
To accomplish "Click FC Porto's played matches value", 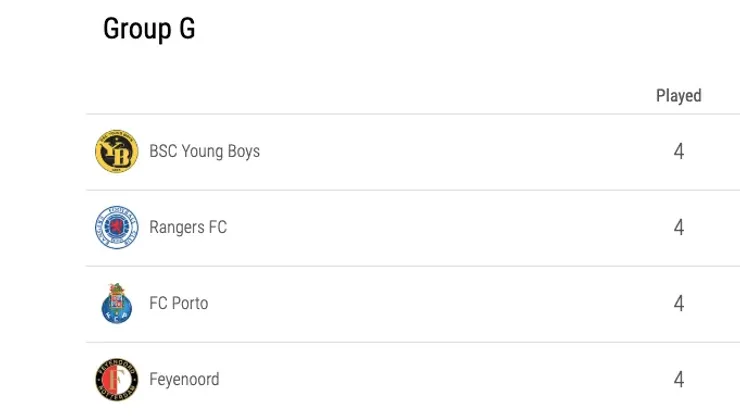I will click(x=679, y=304).
